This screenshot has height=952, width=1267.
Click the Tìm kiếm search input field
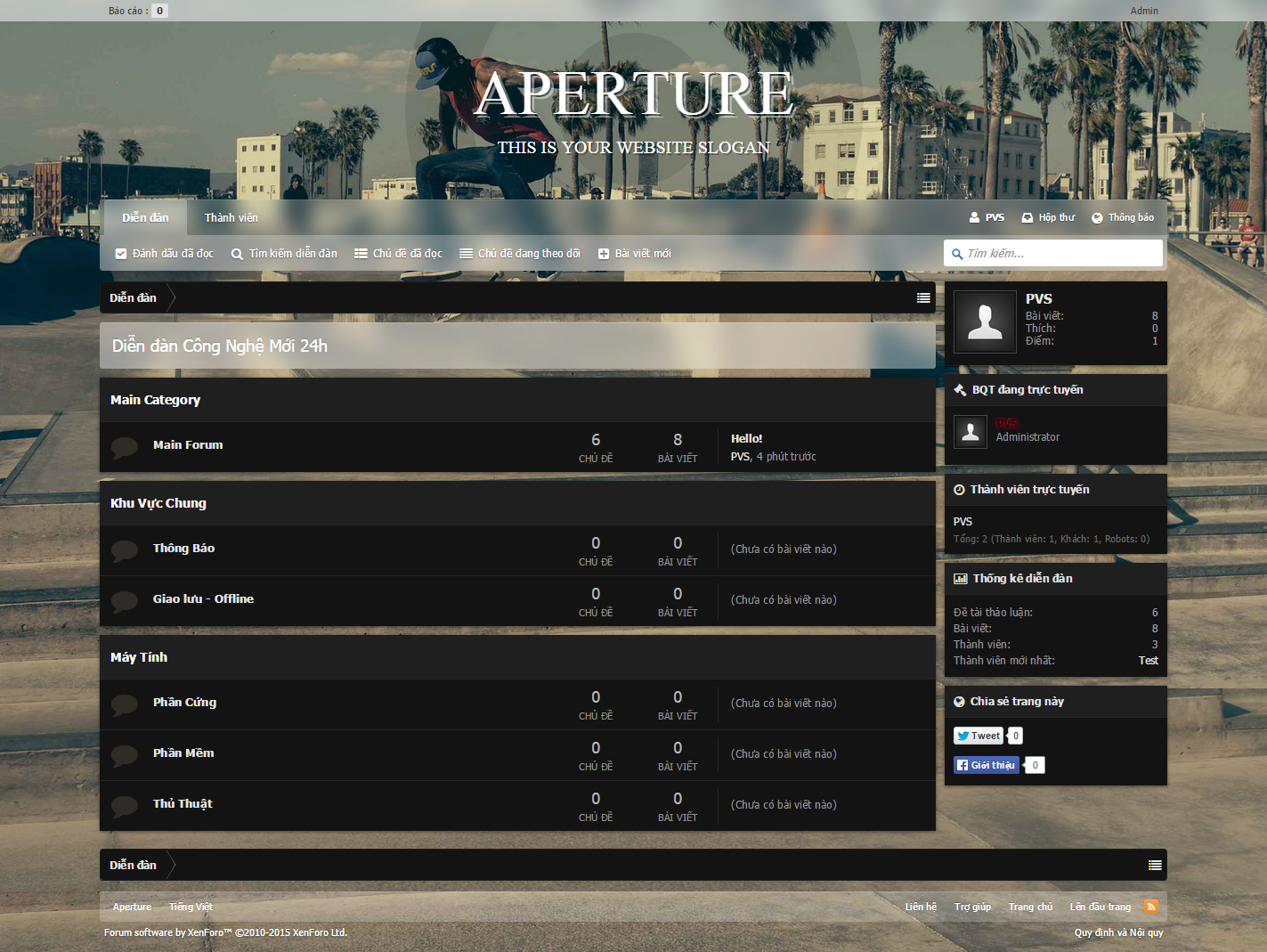point(1060,254)
